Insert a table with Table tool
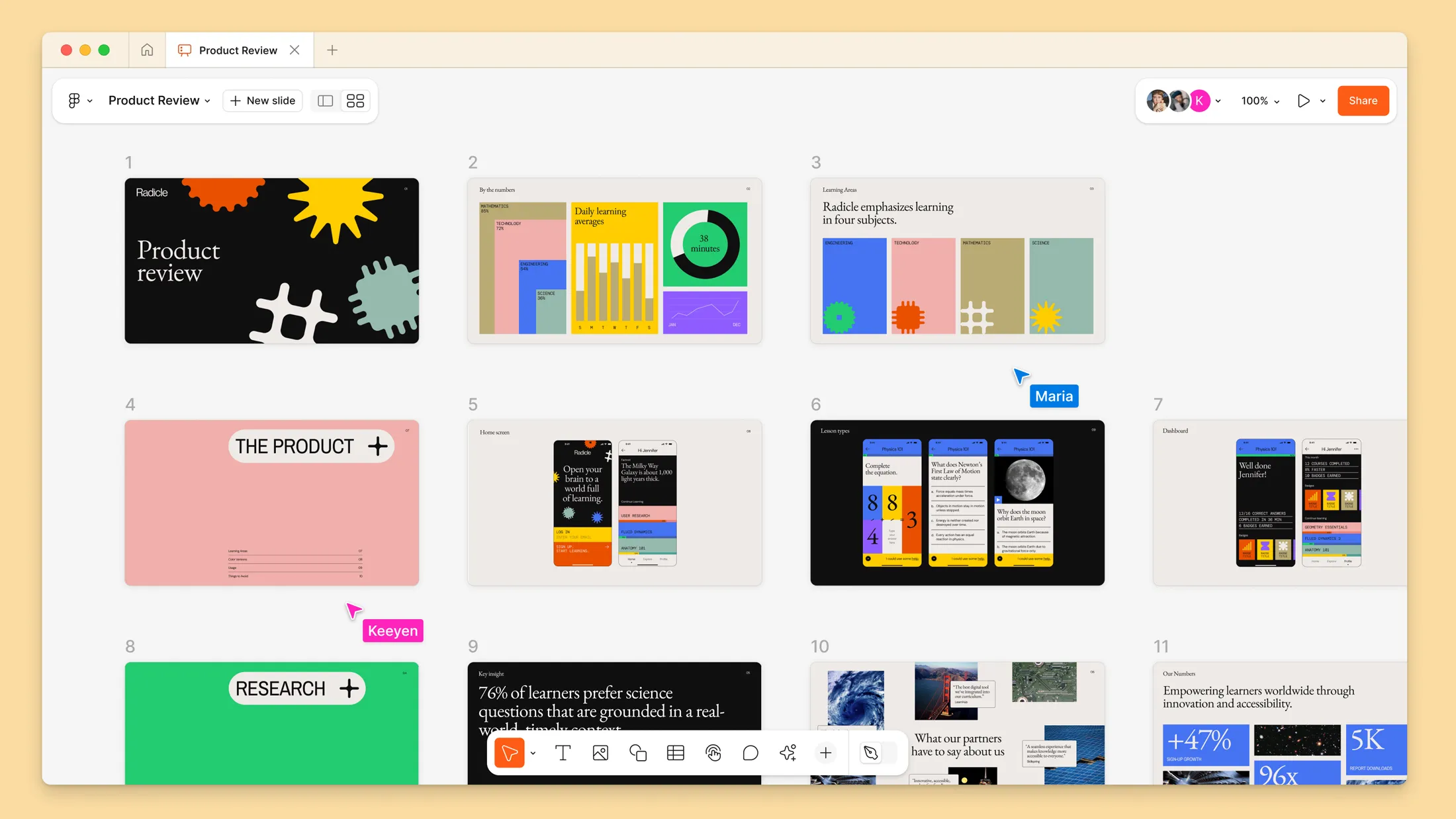 pos(676,753)
